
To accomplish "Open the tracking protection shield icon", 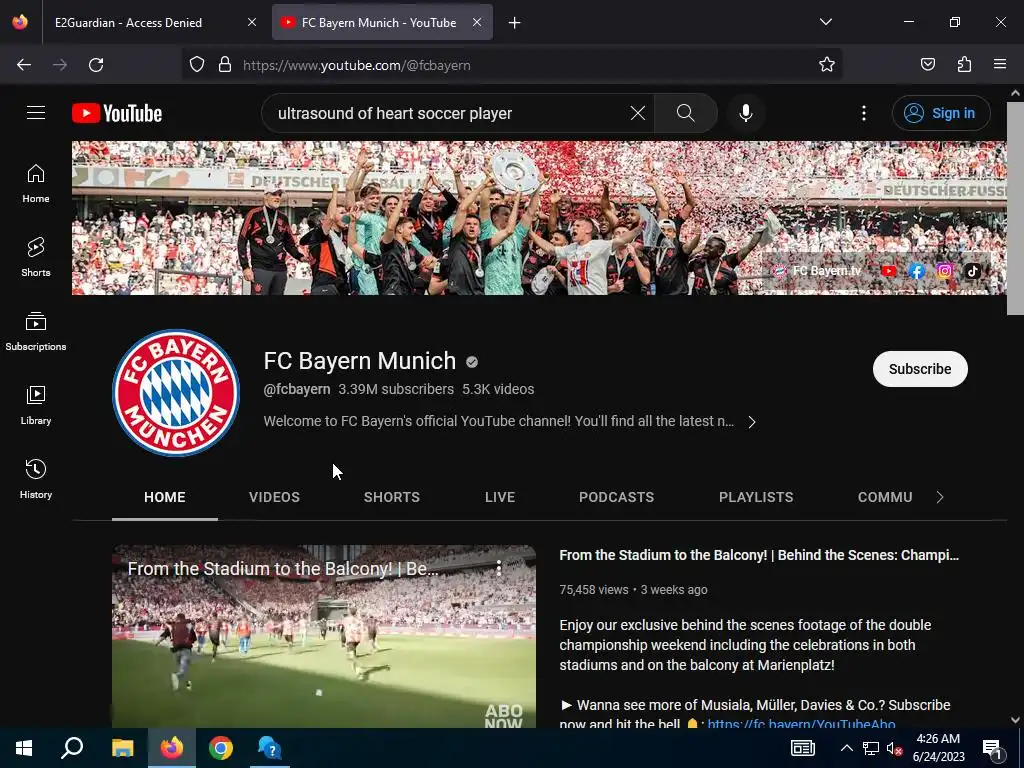I will pyautogui.click(x=197, y=65).
